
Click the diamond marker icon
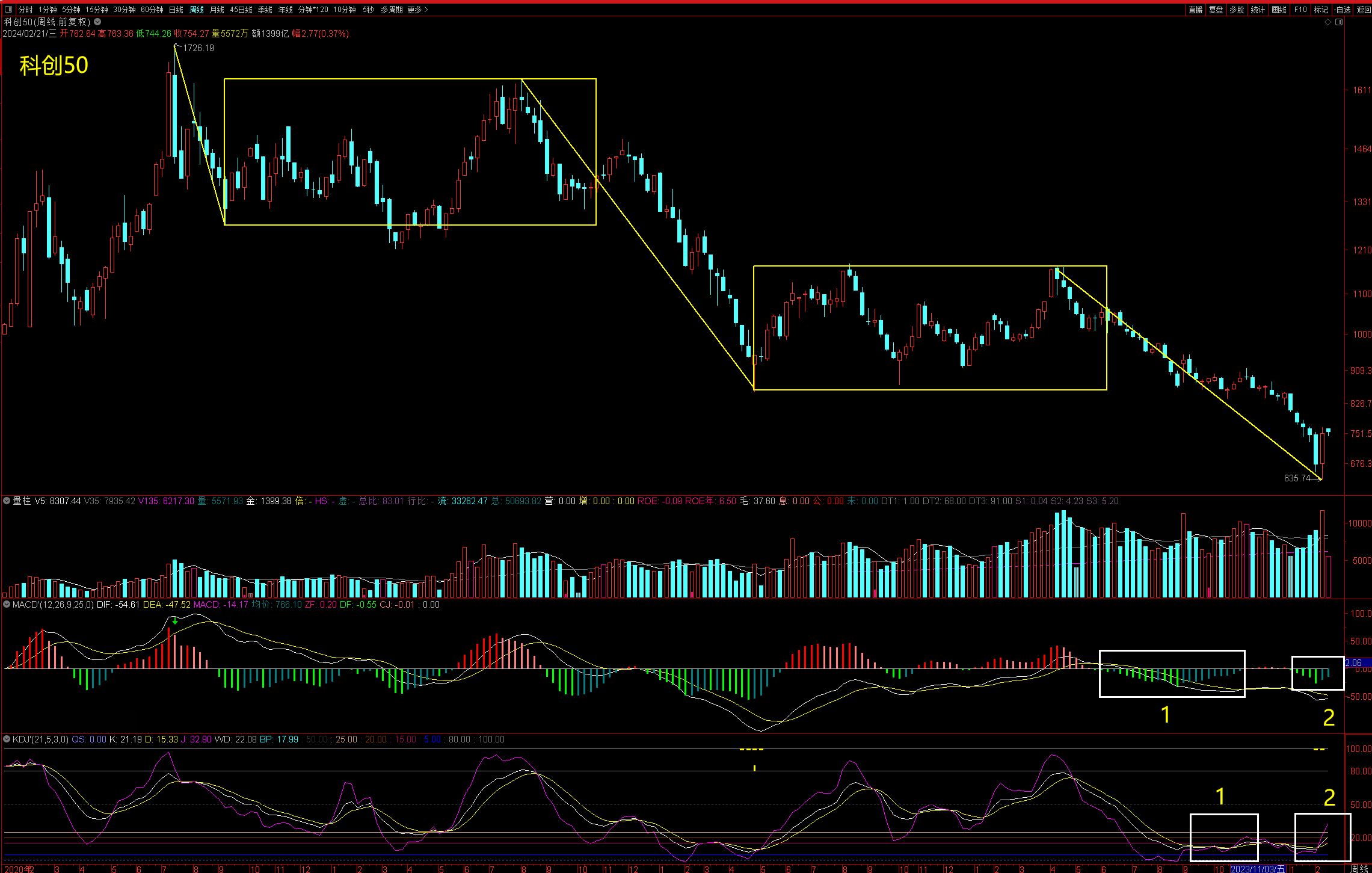click(1327, 22)
